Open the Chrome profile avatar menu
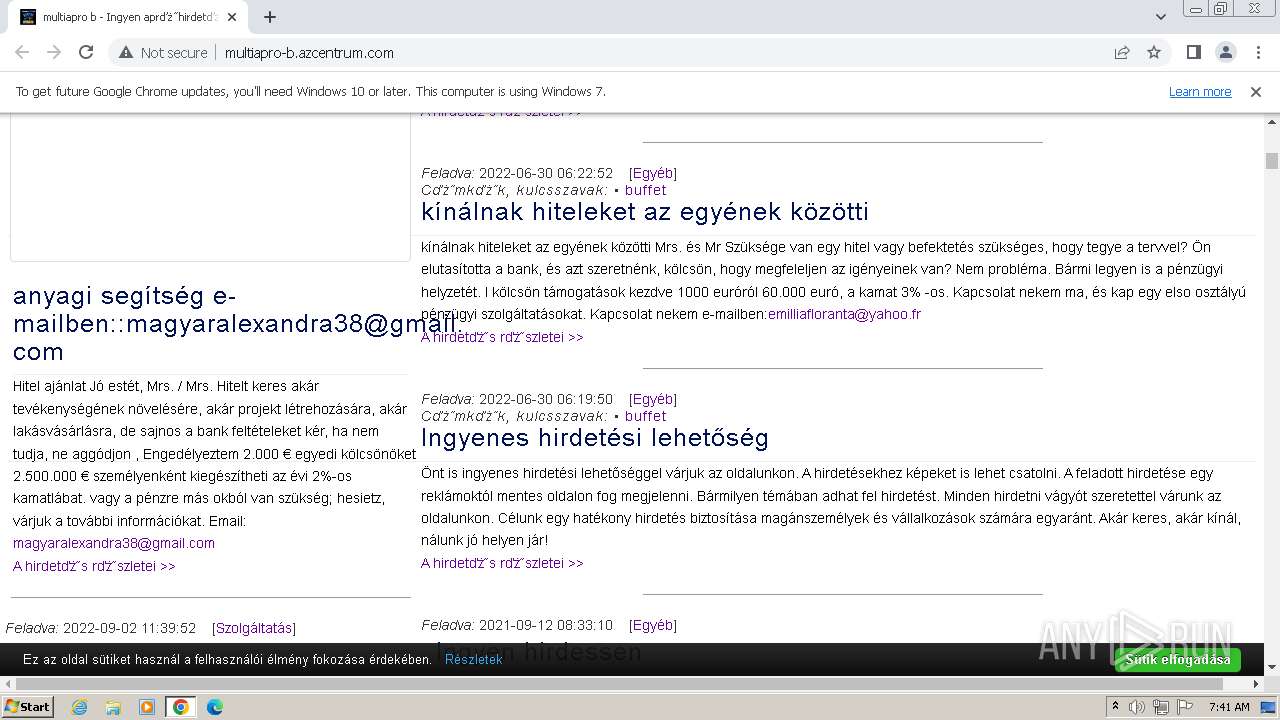Image resolution: width=1280 pixels, height=720 pixels. click(1225, 52)
